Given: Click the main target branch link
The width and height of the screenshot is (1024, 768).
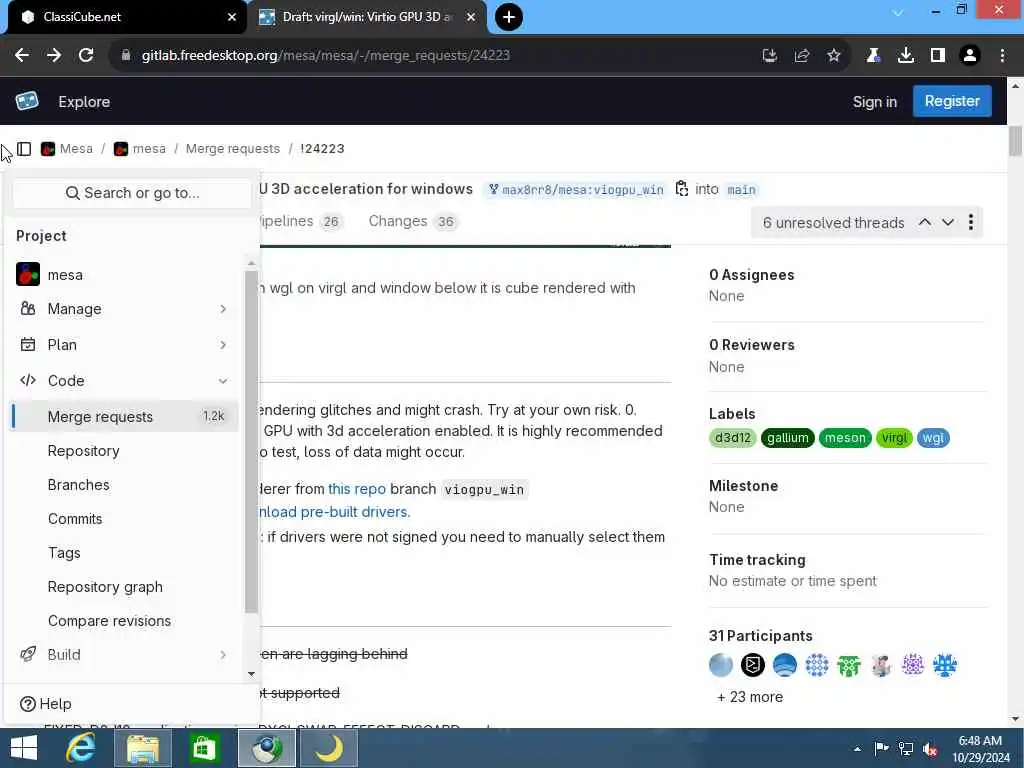Looking at the screenshot, I should [x=741, y=189].
